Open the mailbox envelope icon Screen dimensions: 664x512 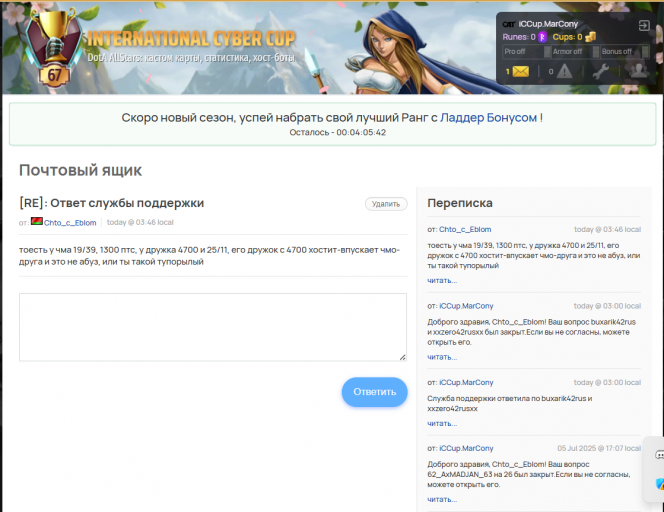[x=520, y=72]
